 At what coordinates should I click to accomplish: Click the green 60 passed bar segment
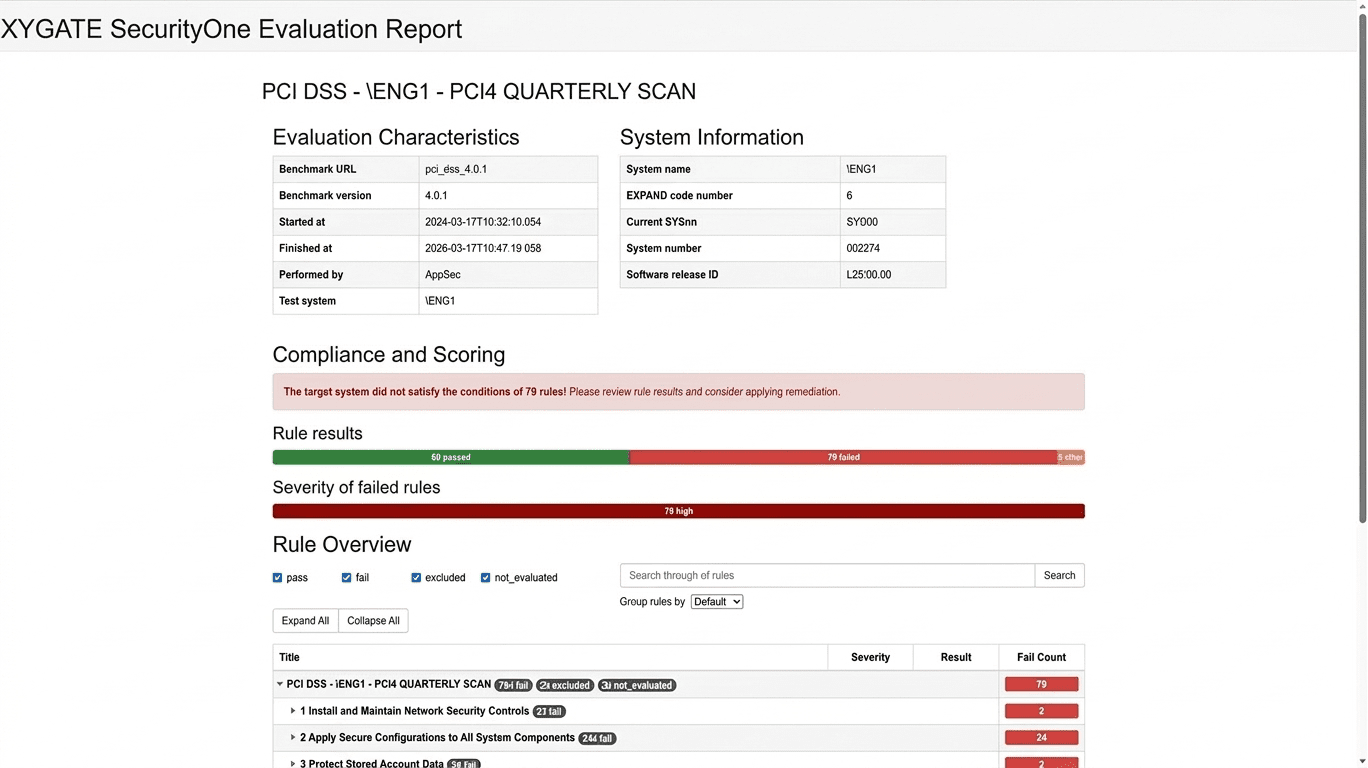(x=450, y=457)
